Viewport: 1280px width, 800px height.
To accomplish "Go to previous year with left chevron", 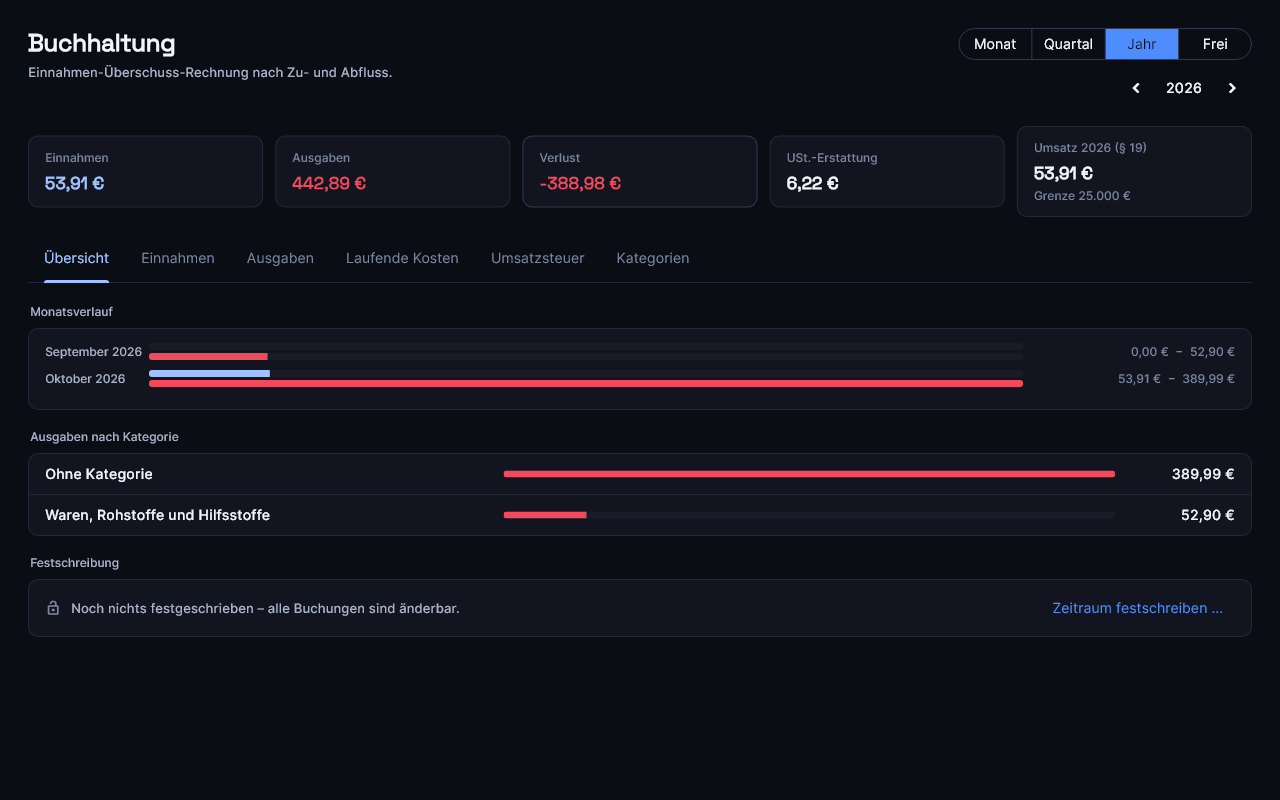I will (1136, 88).
